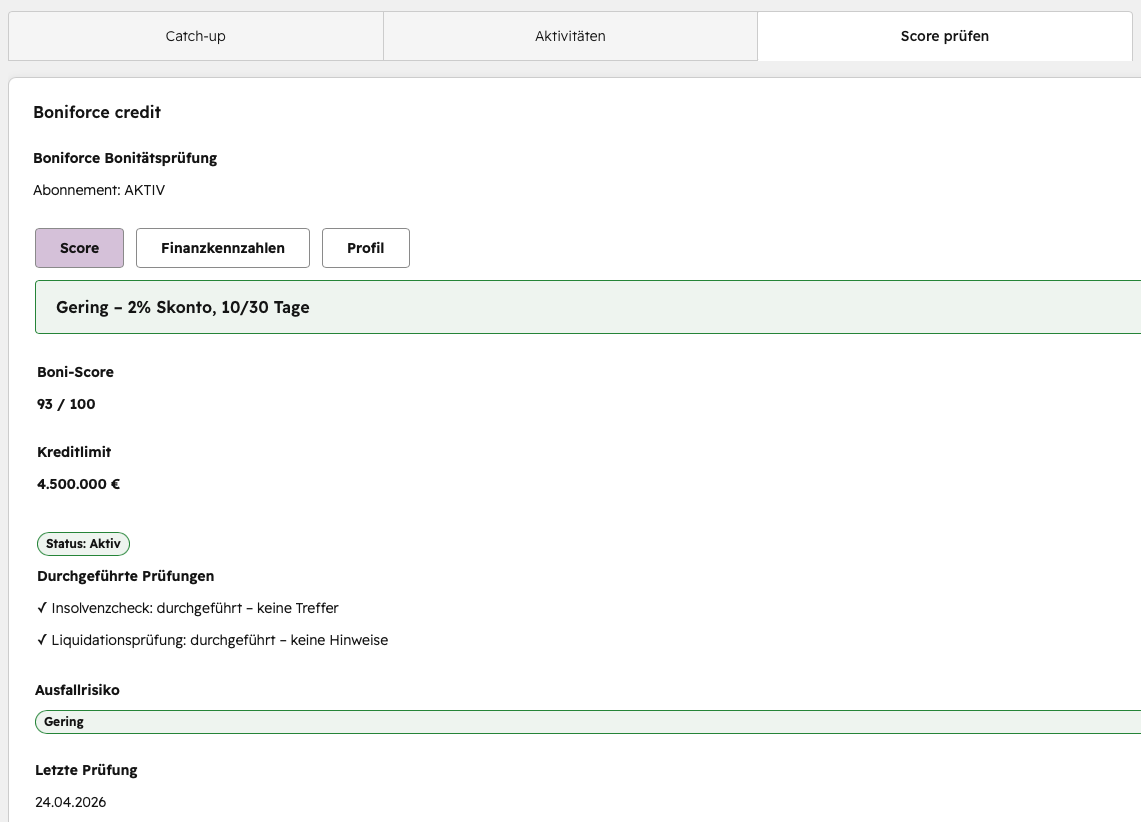Click the Kreditlimit label
1141x822 pixels.
pyautogui.click(x=74, y=452)
